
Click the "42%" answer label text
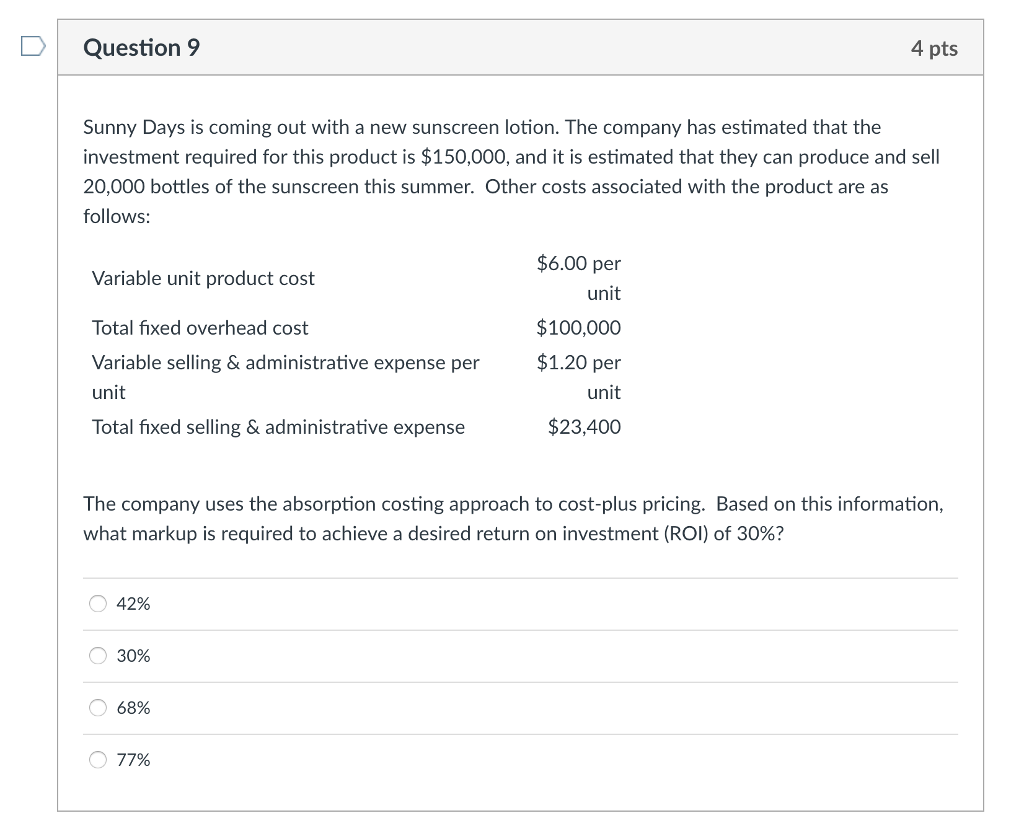pyautogui.click(x=134, y=604)
